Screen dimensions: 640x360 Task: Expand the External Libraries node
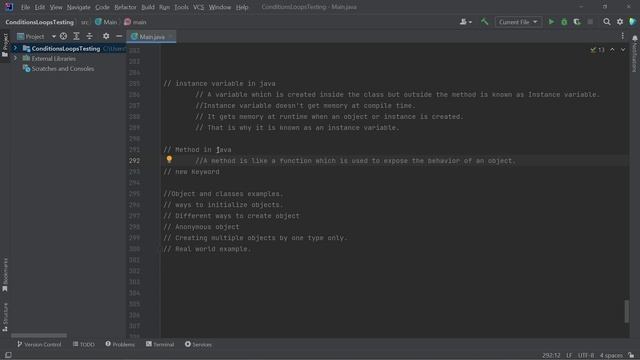[15, 58]
